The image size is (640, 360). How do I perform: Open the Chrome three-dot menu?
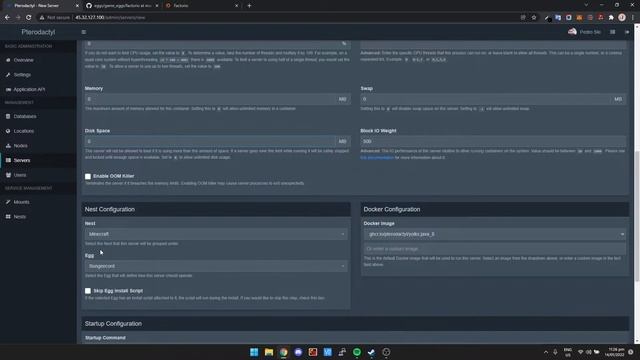click(633, 18)
